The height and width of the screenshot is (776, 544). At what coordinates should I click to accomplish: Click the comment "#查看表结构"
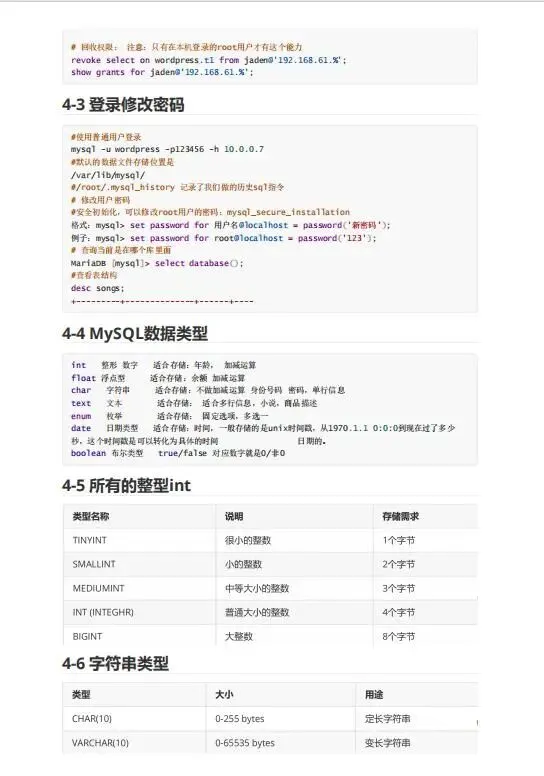pyautogui.click(x=94, y=275)
